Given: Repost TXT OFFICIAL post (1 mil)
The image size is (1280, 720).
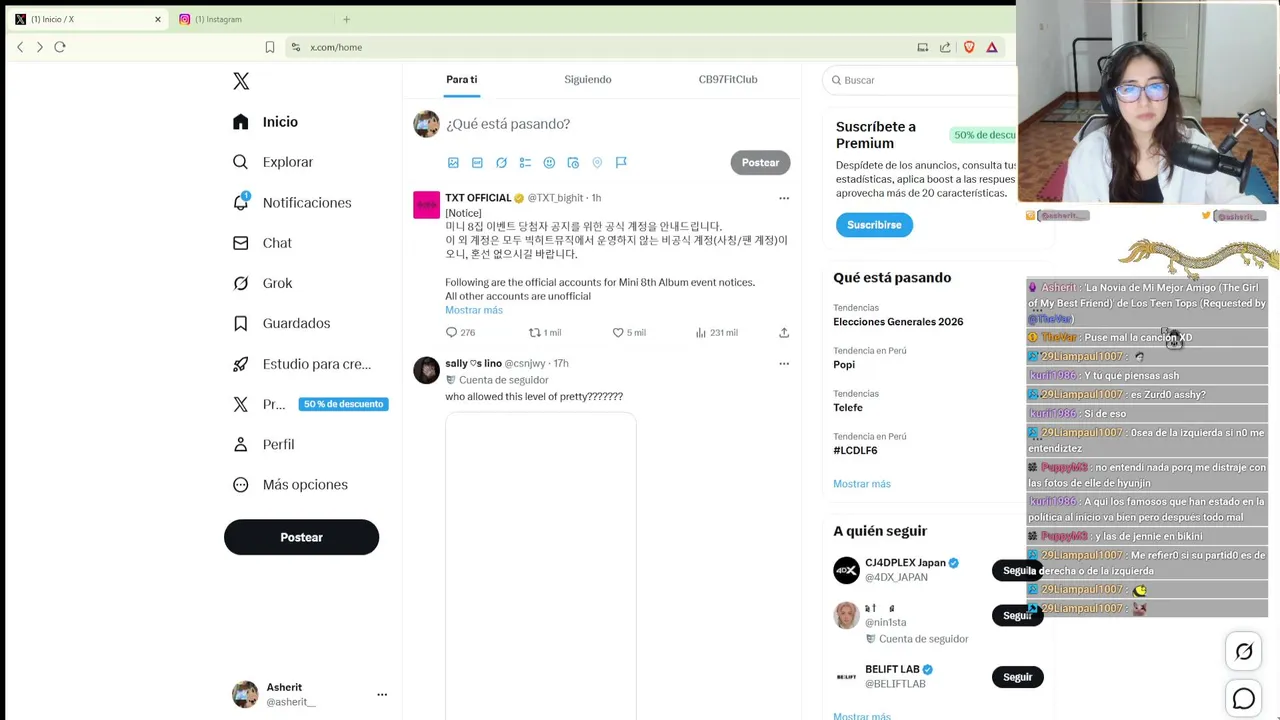Looking at the screenshot, I should click(x=545, y=333).
